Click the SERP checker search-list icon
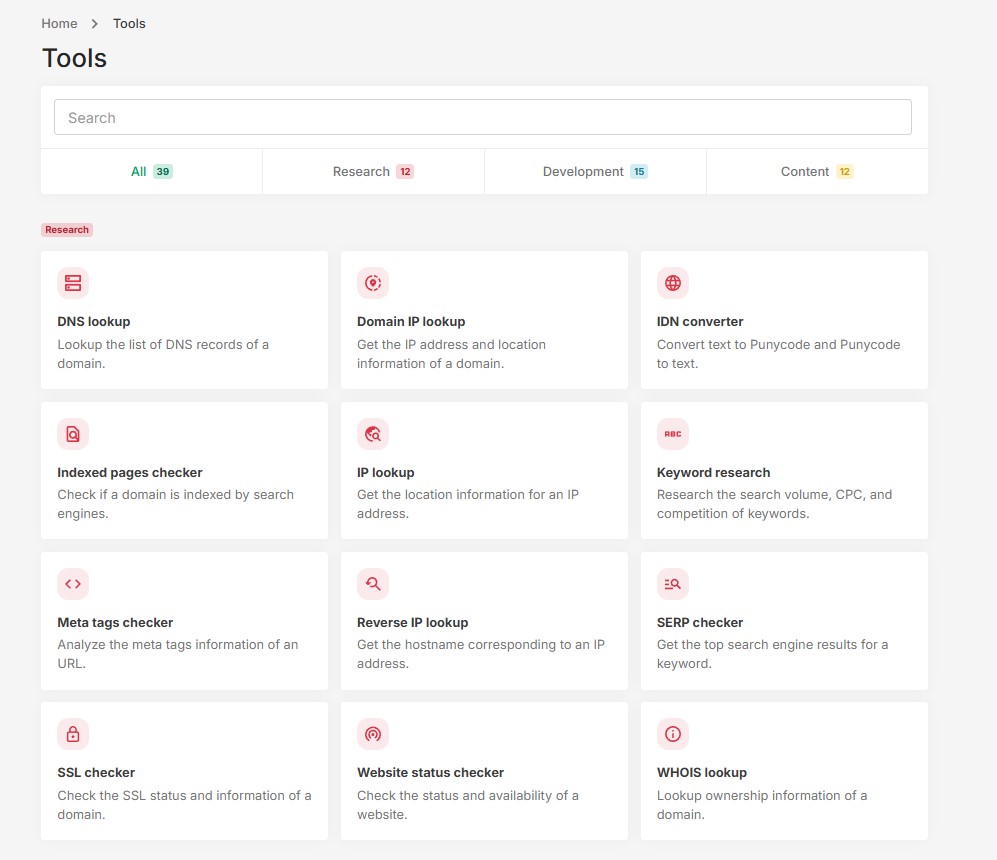The image size is (997, 860). tap(673, 584)
